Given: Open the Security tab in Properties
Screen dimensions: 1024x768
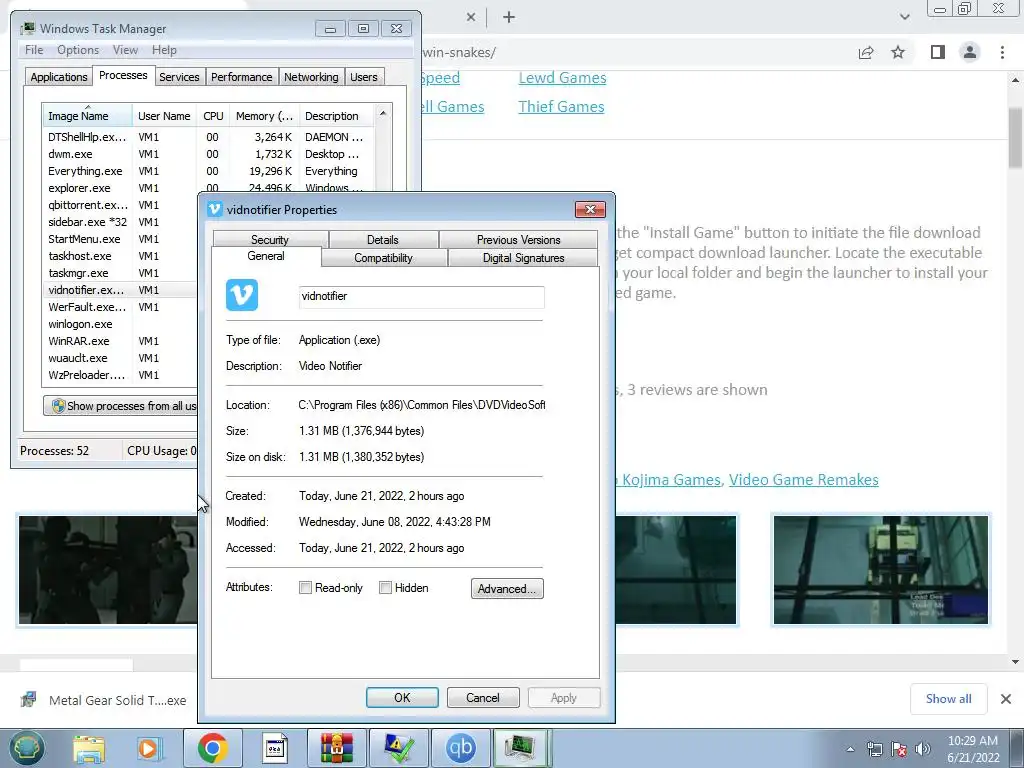Looking at the screenshot, I should [x=270, y=240].
